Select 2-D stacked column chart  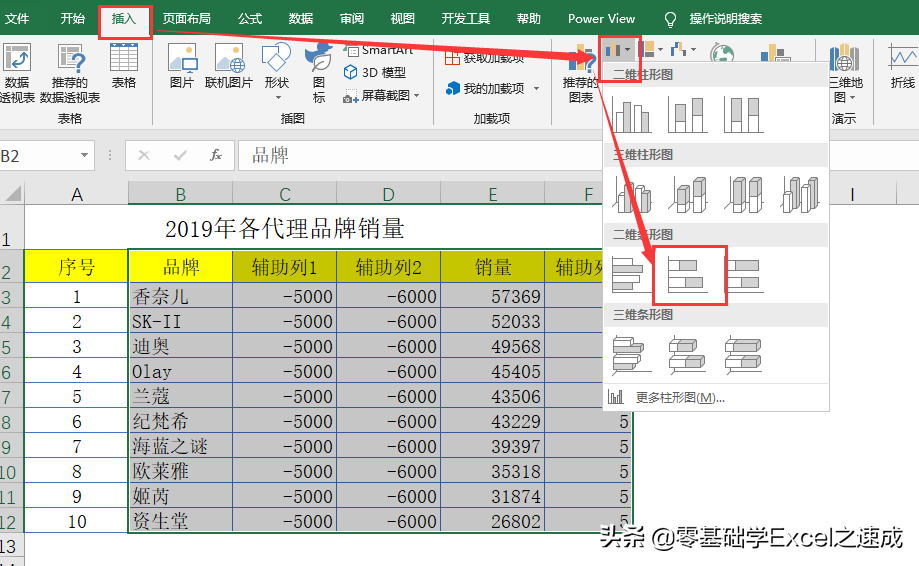tap(687, 114)
